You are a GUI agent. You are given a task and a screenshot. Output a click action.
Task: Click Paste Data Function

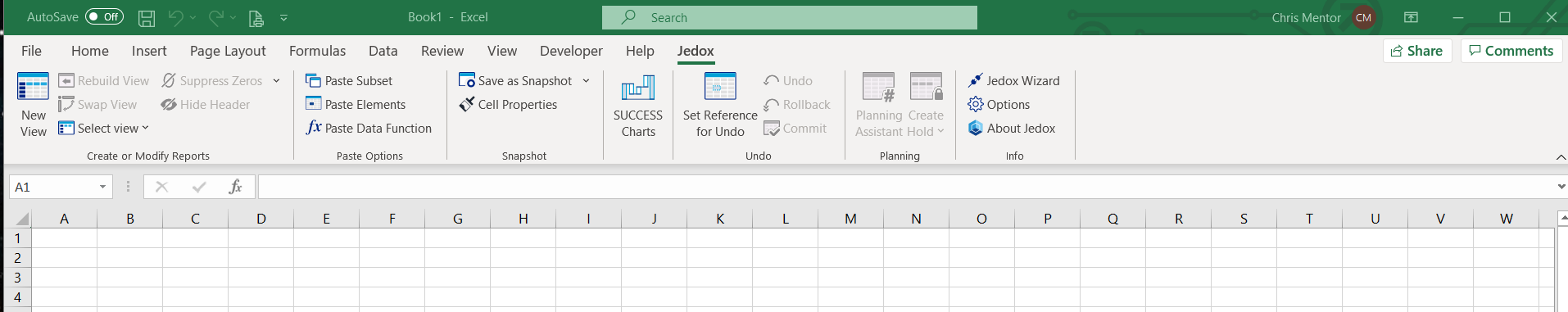pos(369,128)
